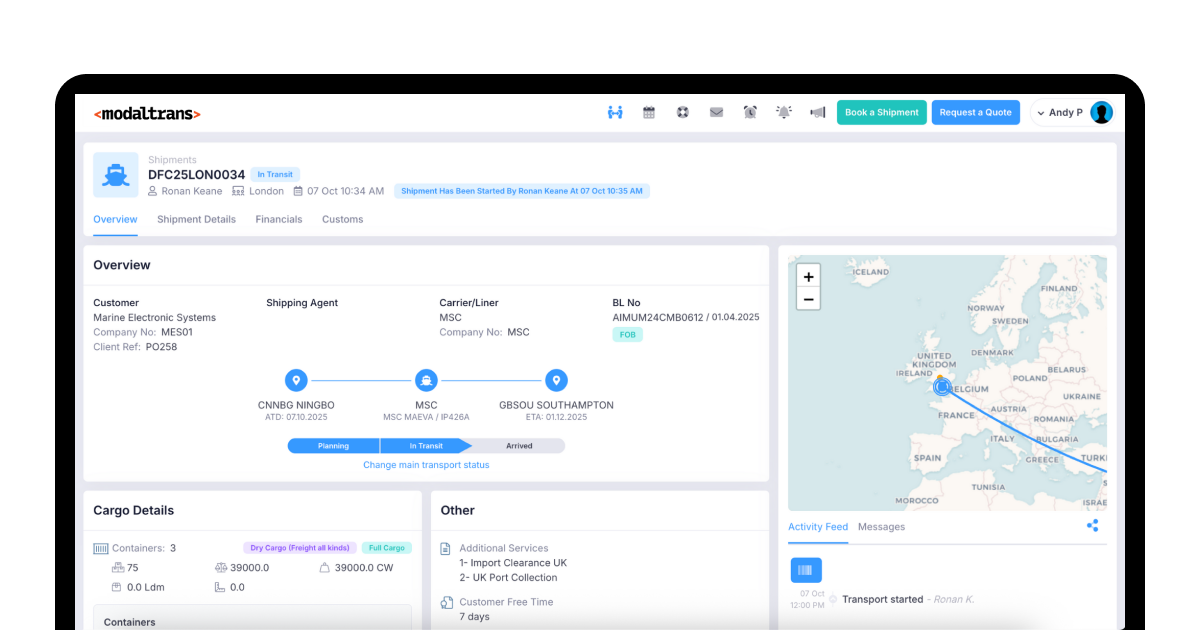The width and height of the screenshot is (1200, 630).
Task: Click the Customer Free Time icon
Action: coord(446,603)
